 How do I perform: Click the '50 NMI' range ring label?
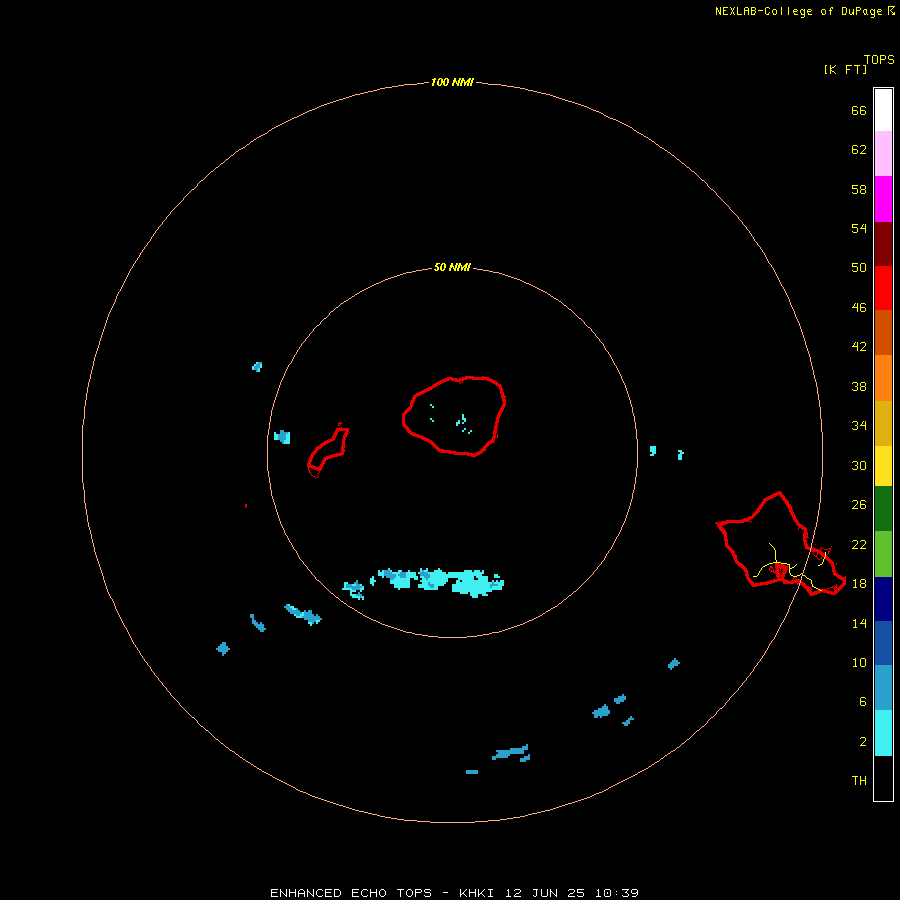click(452, 267)
